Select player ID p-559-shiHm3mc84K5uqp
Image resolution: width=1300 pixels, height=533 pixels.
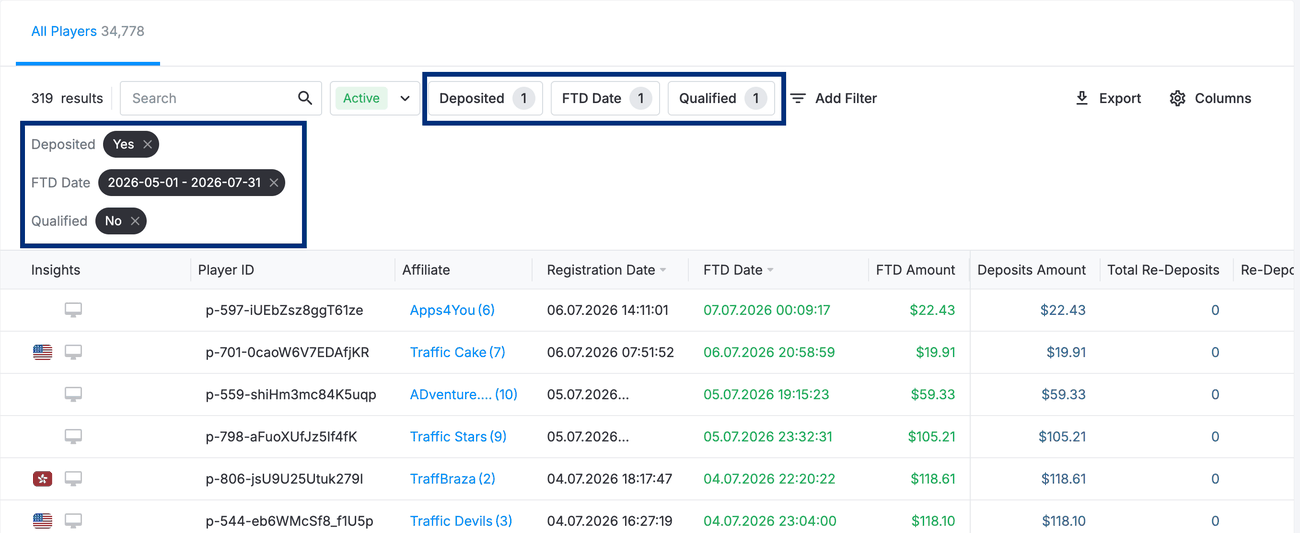291,394
